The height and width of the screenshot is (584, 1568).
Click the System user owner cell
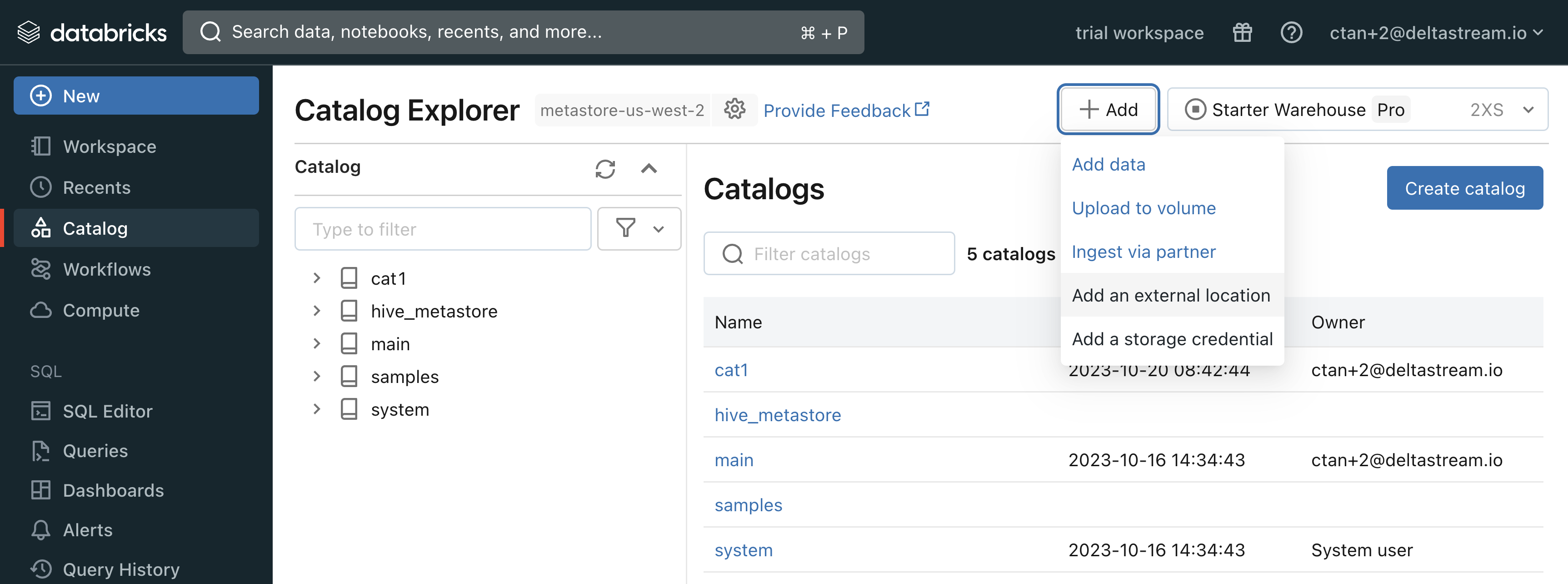click(x=1362, y=550)
